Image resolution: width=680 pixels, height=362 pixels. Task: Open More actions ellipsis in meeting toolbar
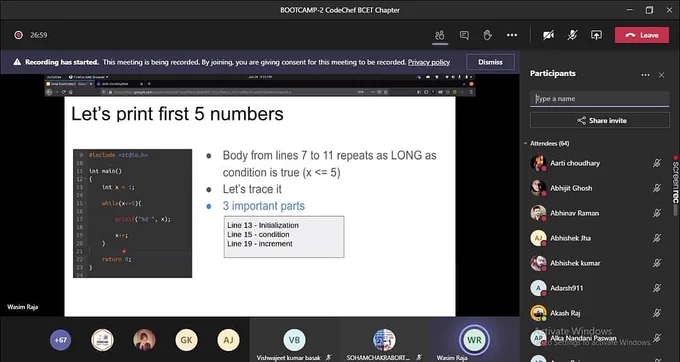click(x=512, y=35)
